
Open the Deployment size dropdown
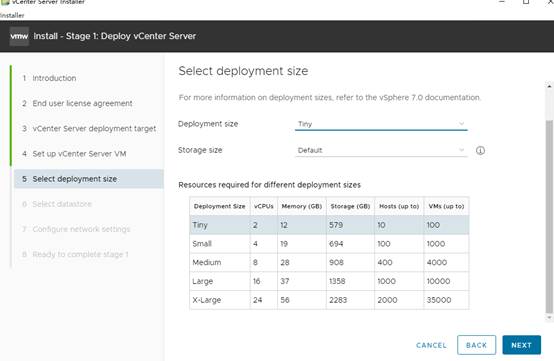(x=381, y=124)
